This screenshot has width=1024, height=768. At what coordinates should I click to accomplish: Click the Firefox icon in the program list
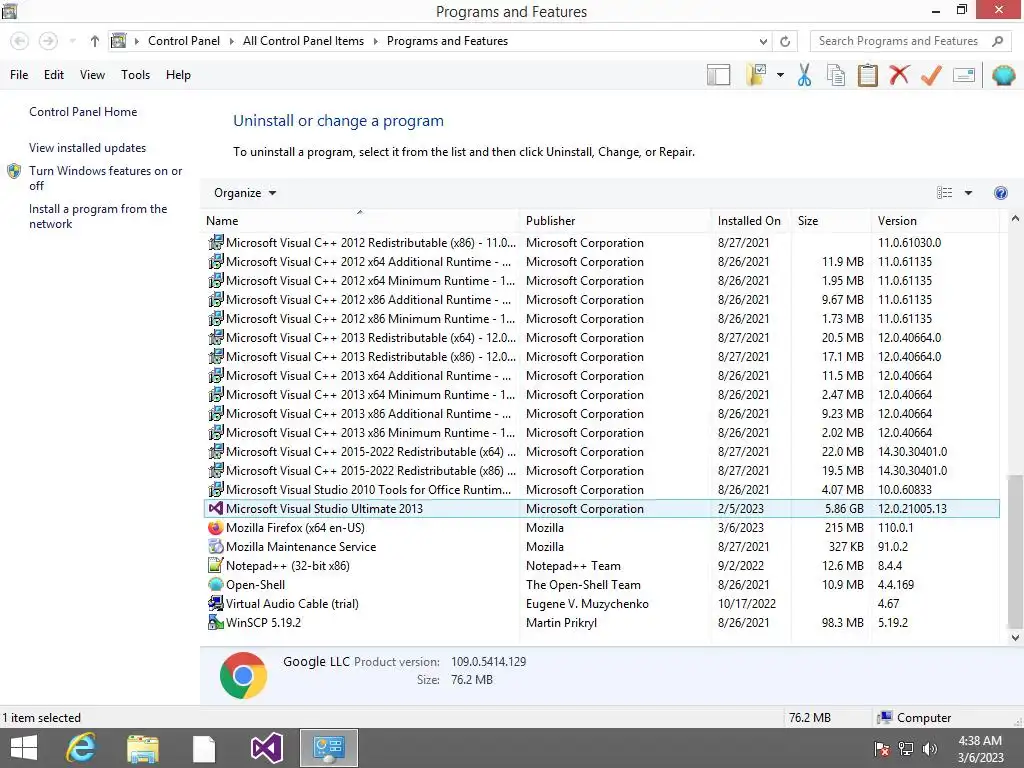(216, 528)
